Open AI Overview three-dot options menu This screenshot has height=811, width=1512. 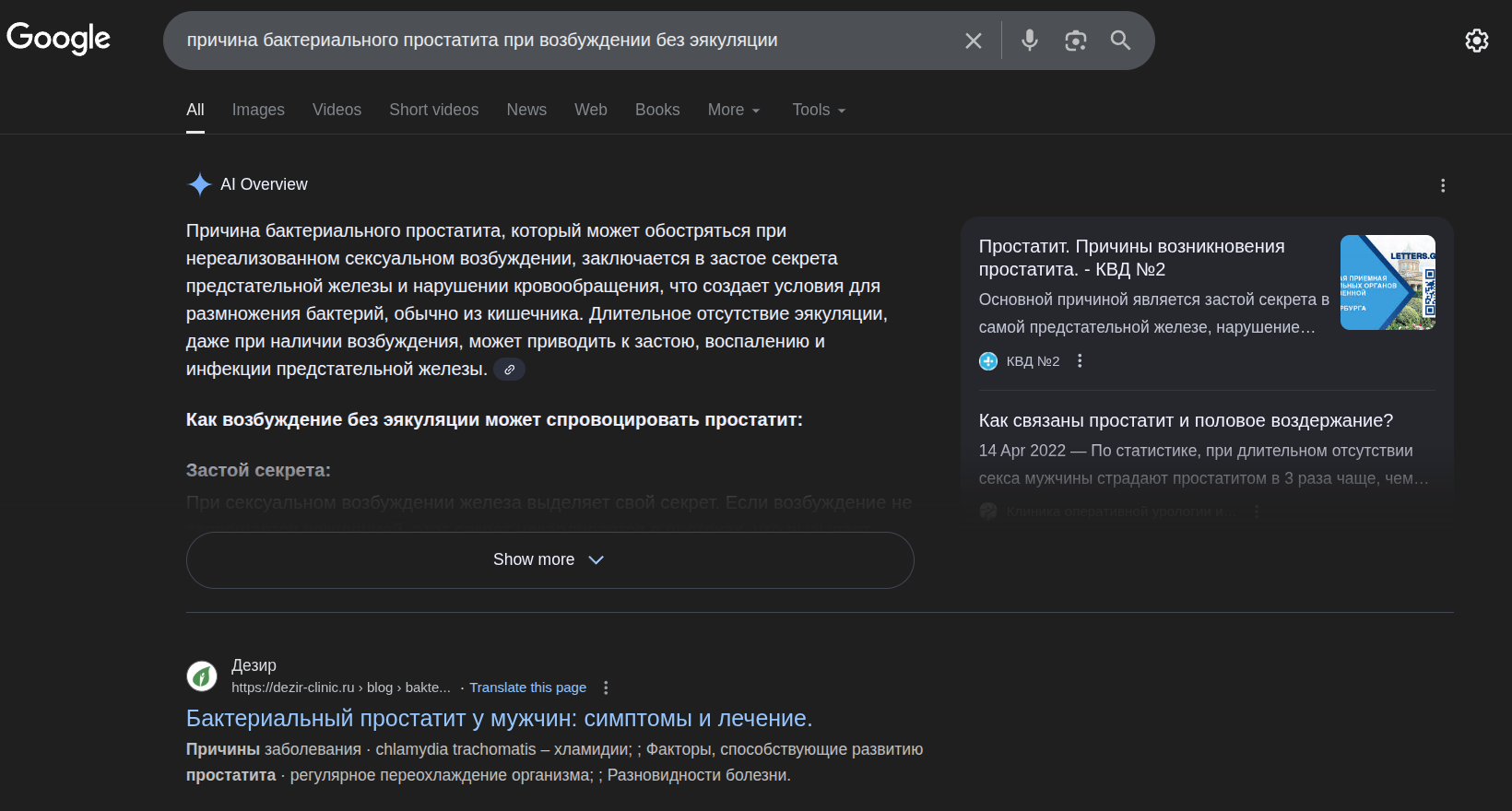point(1443,185)
